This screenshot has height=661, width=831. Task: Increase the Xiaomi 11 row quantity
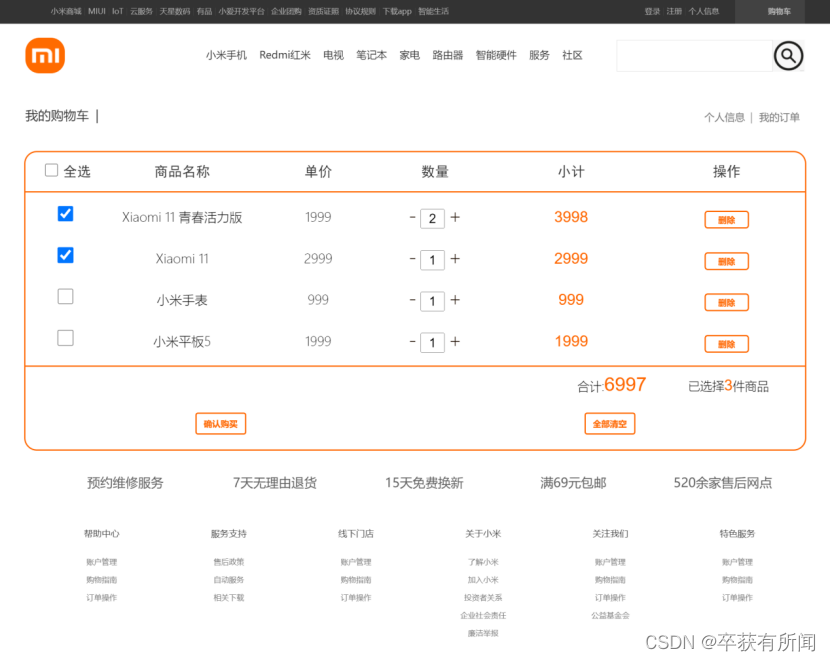point(455,259)
